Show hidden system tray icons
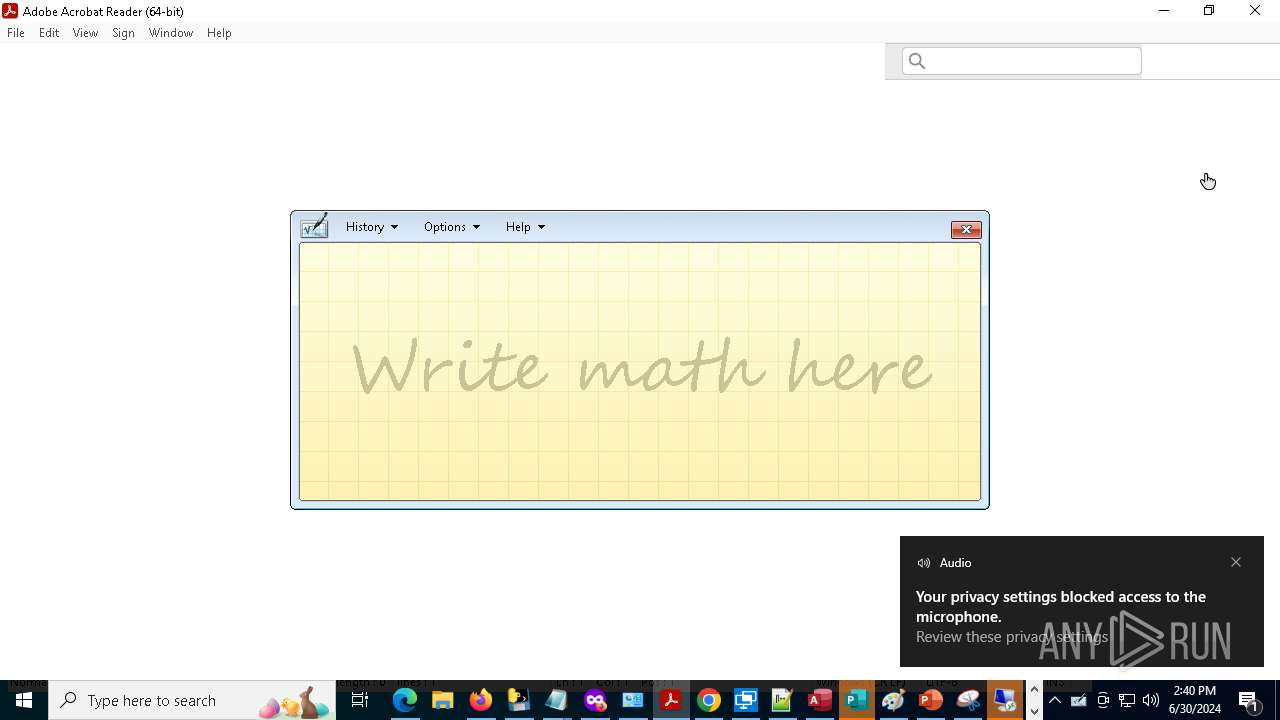 tap(1055, 700)
